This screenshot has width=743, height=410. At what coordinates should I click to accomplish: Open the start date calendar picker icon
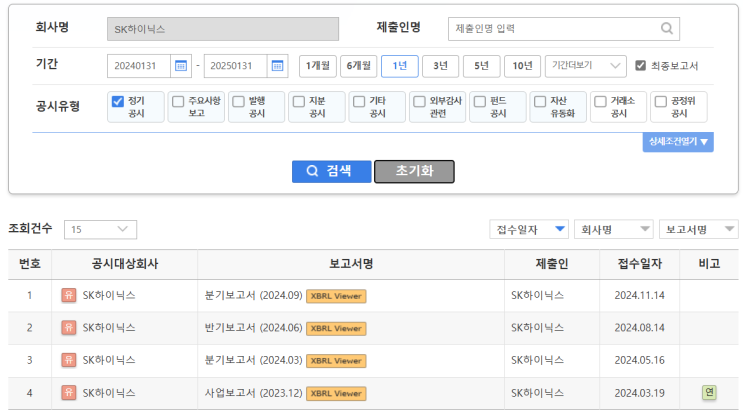[181, 66]
